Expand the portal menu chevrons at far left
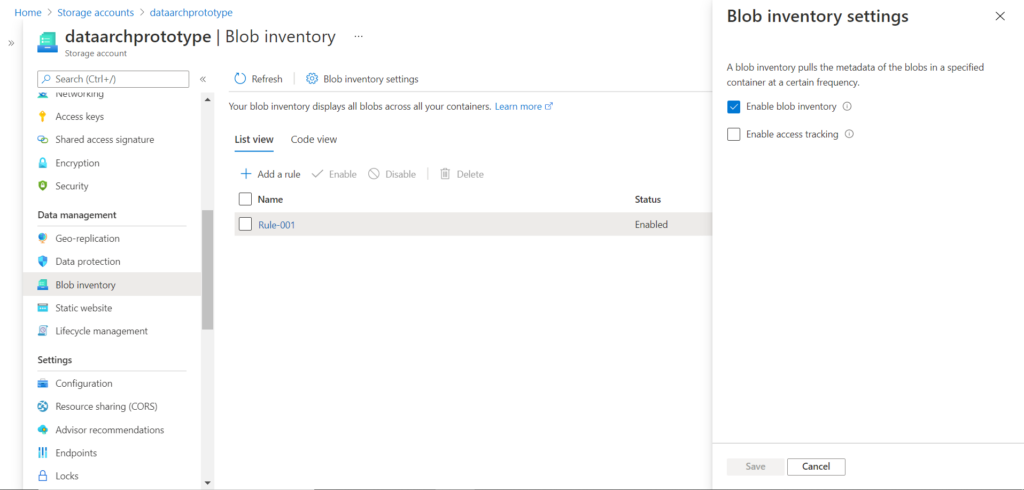The image size is (1024, 490). click(x=11, y=43)
